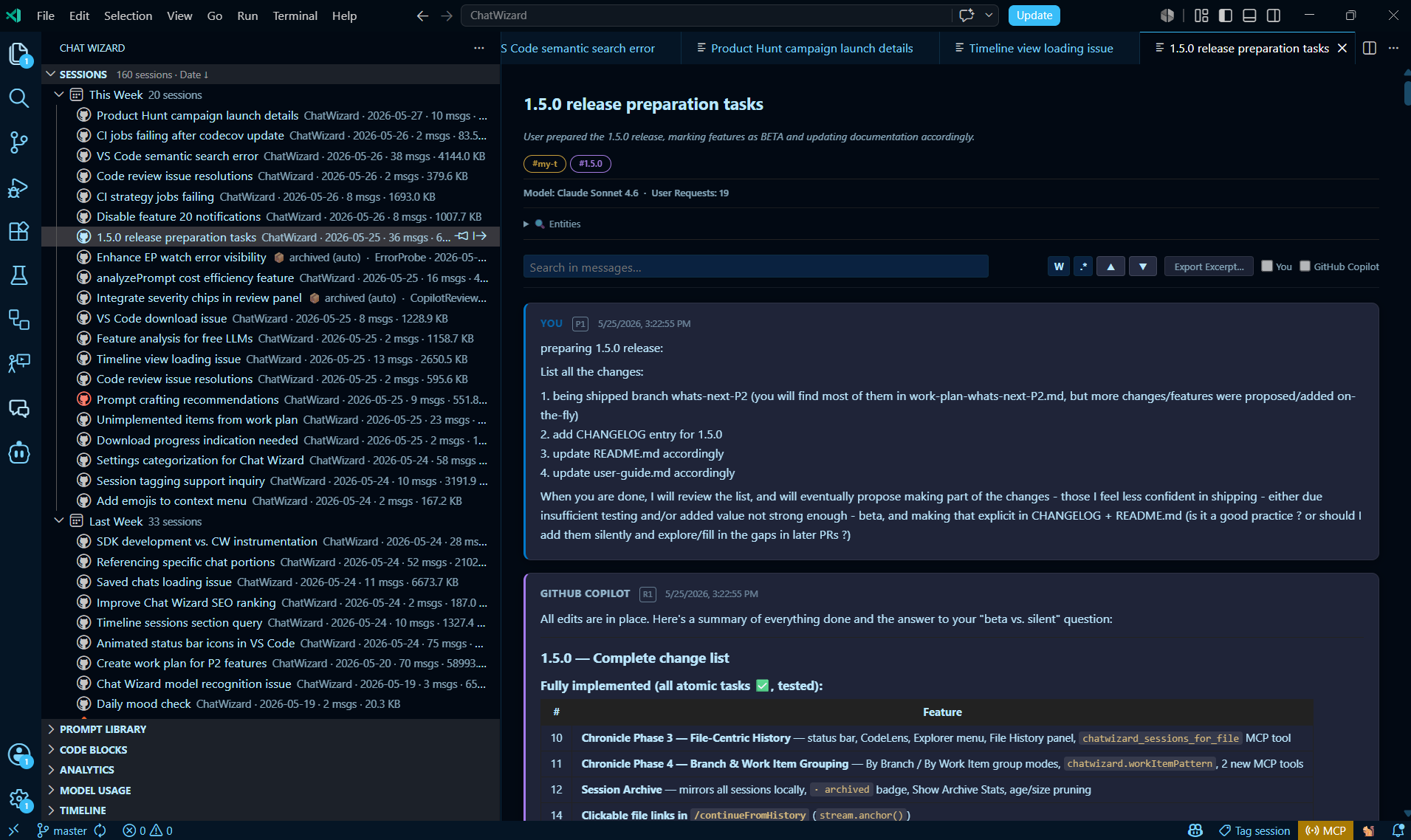Expand the Analytics section

click(86, 770)
